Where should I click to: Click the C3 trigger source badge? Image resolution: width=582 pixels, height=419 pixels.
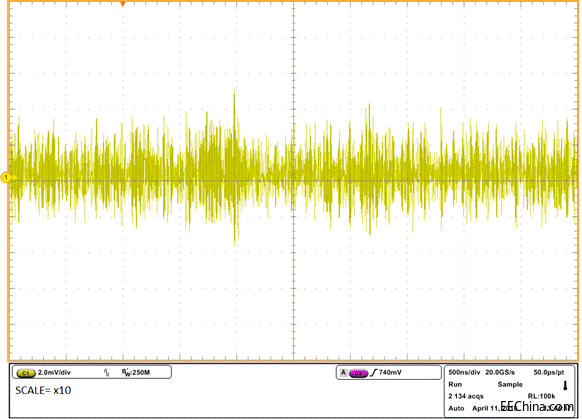pos(358,373)
